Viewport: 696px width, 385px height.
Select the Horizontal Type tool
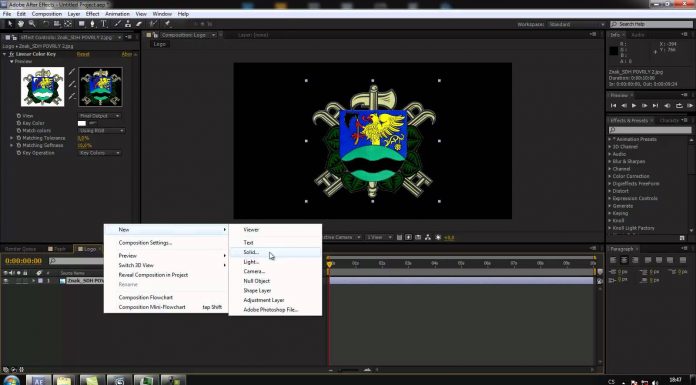click(x=103, y=24)
